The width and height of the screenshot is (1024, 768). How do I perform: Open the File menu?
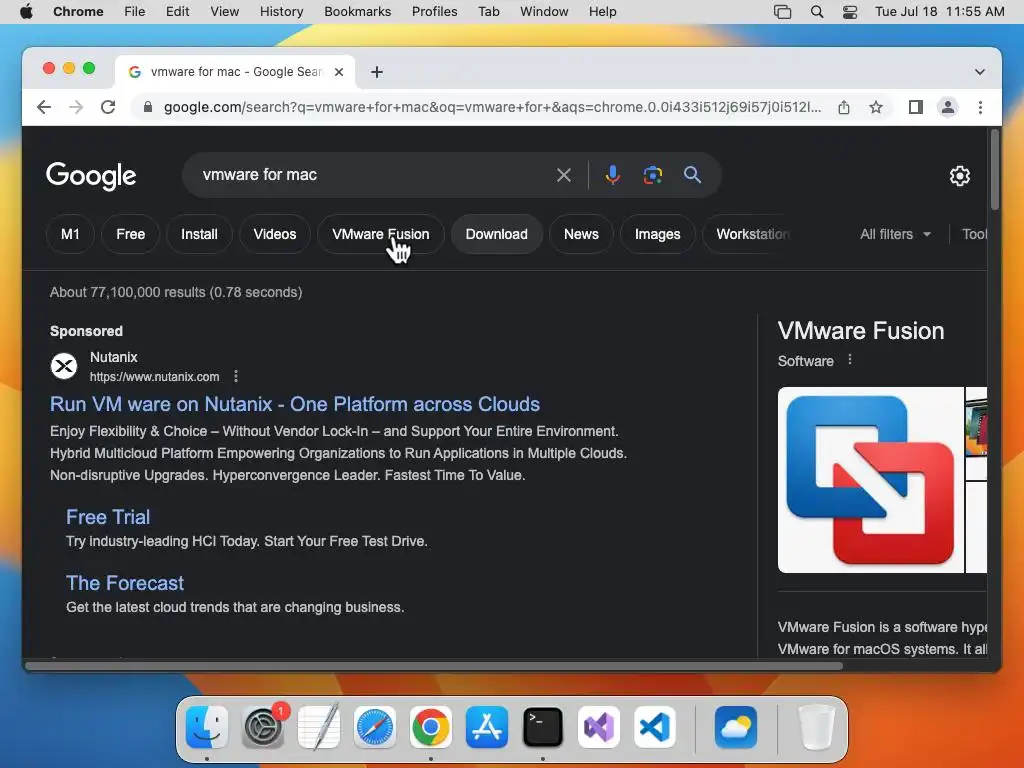pyautogui.click(x=135, y=12)
